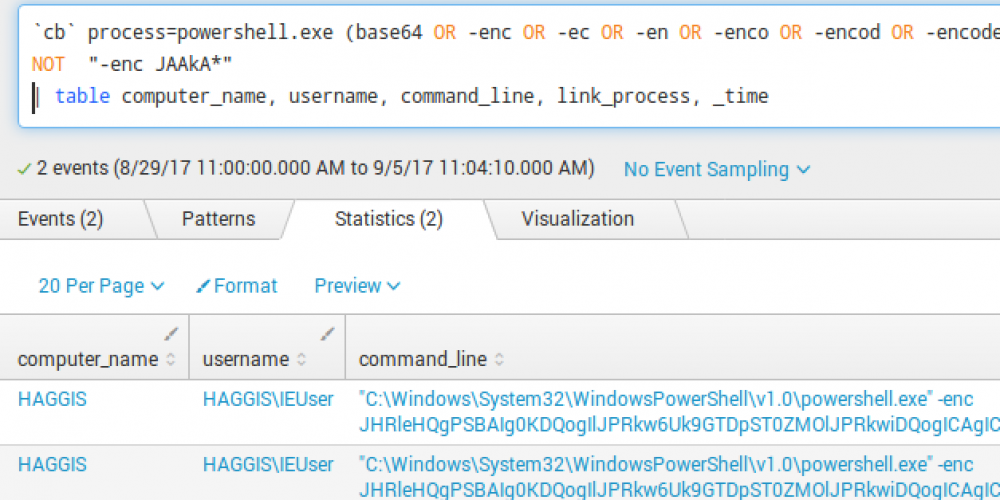Click the green checkmark job status icon
The height and width of the screenshot is (500, 1000).
point(24,169)
